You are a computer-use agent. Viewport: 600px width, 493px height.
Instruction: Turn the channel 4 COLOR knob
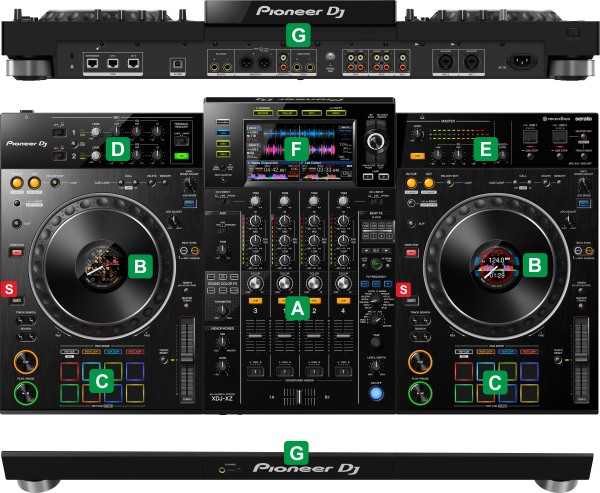coord(343,284)
